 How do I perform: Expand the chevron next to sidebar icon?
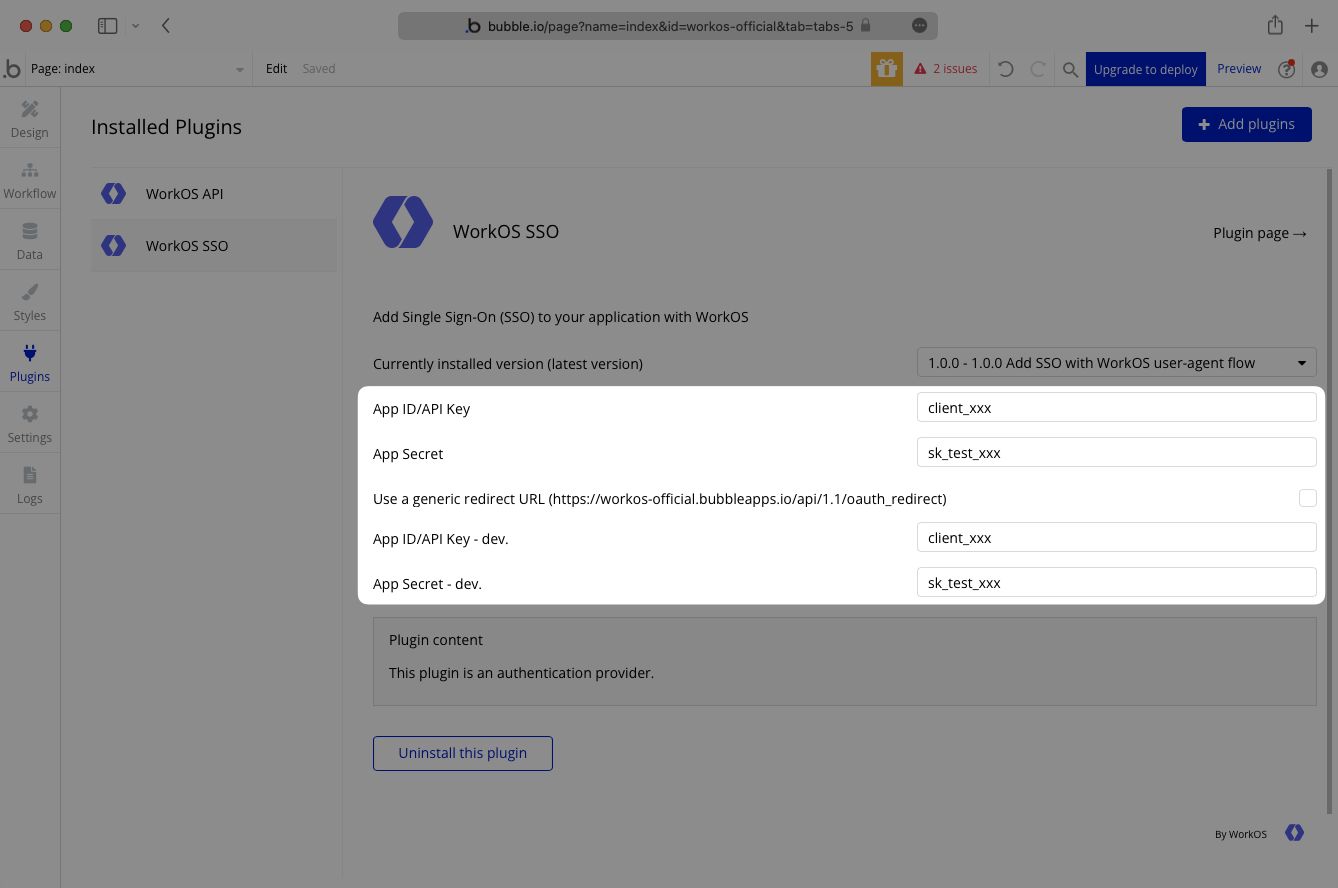tap(135, 26)
